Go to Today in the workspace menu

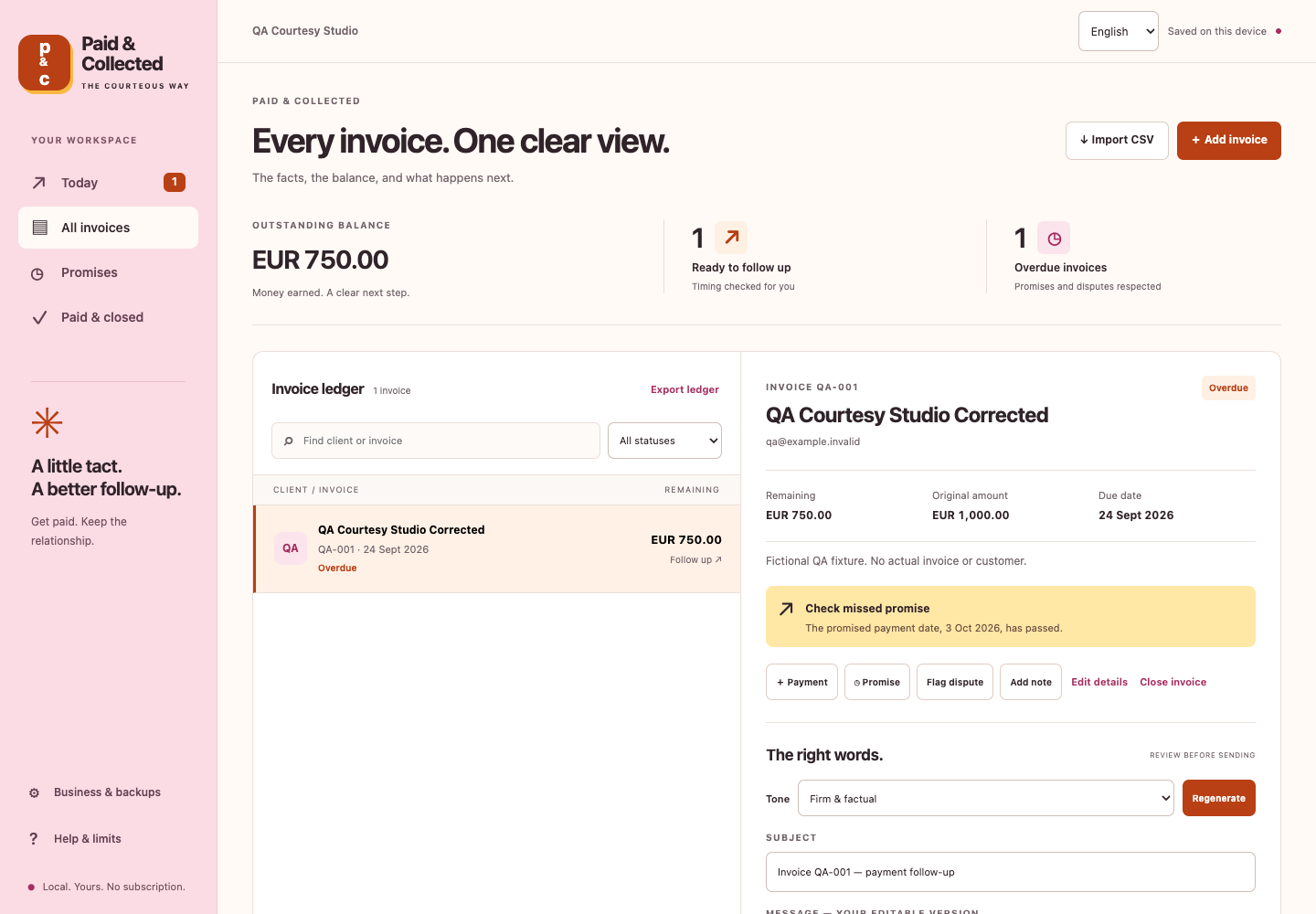108,183
